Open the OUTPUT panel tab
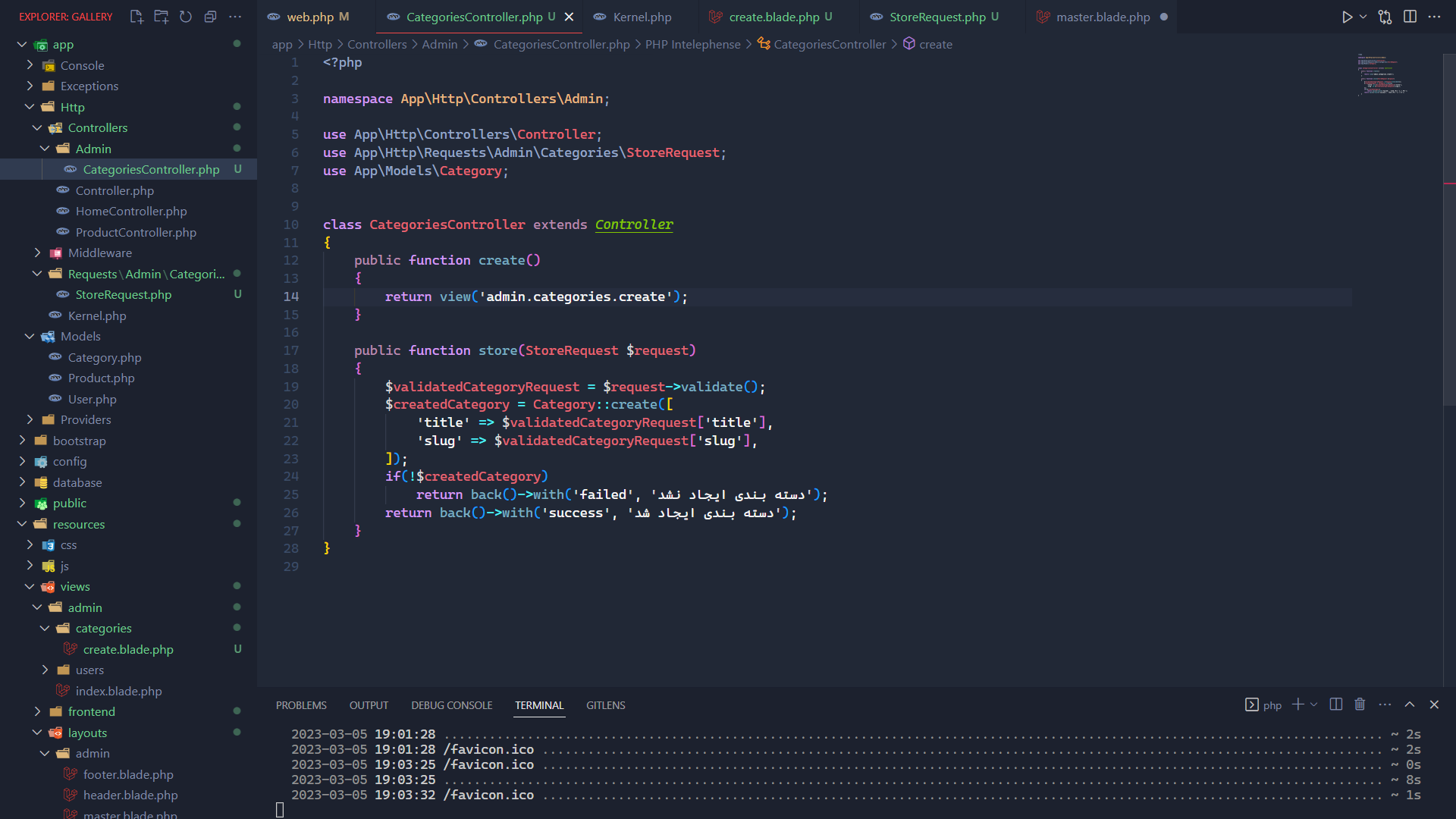This screenshot has height=819, width=1456. click(x=369, y=705)
